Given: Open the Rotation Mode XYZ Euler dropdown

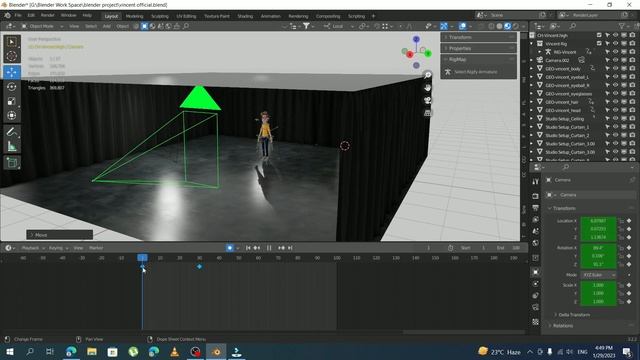Looking at the screenshot, I should pyautogui.click(x=598, y=275).
